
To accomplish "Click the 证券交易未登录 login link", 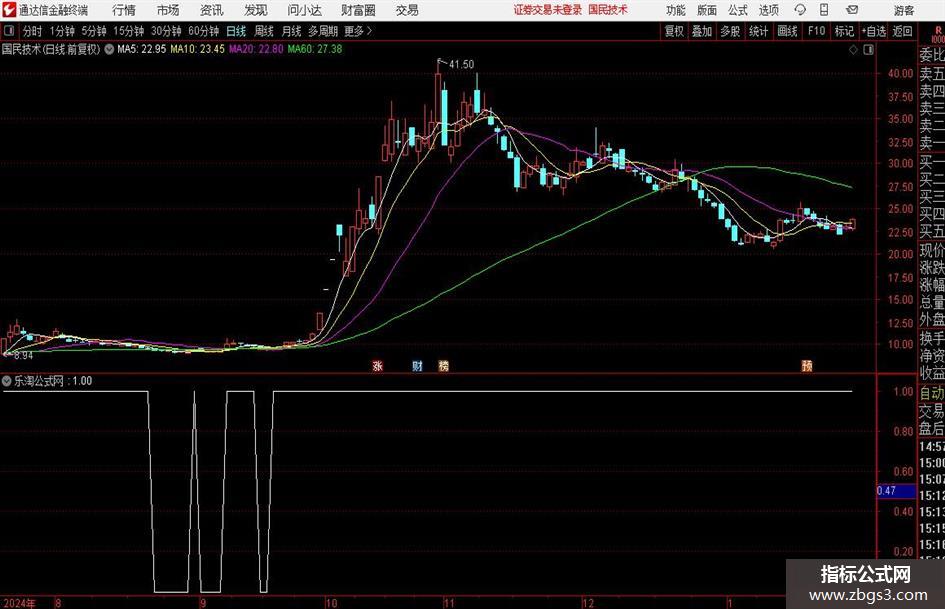I will 547,10.
